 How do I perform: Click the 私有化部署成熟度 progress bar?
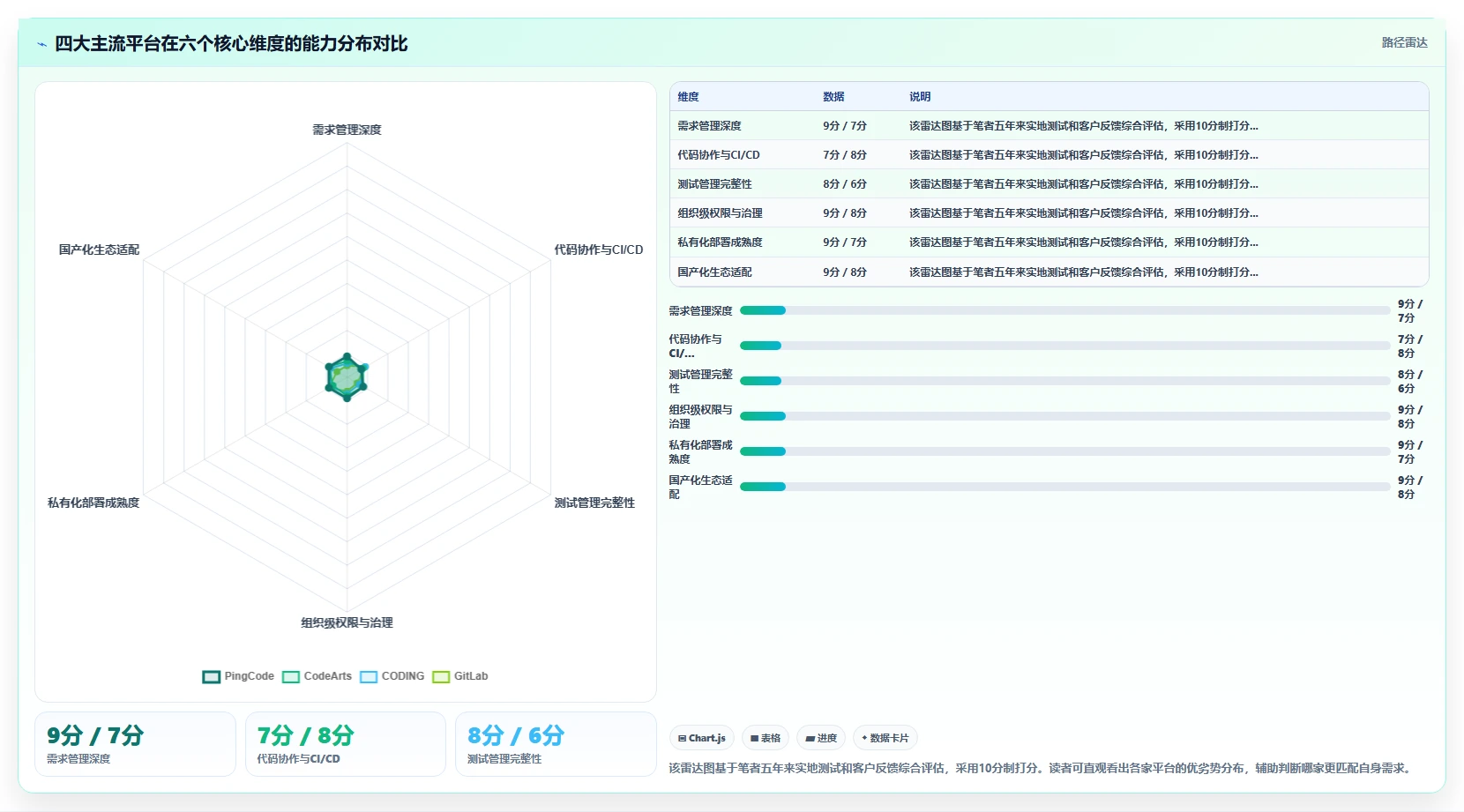1064,451
